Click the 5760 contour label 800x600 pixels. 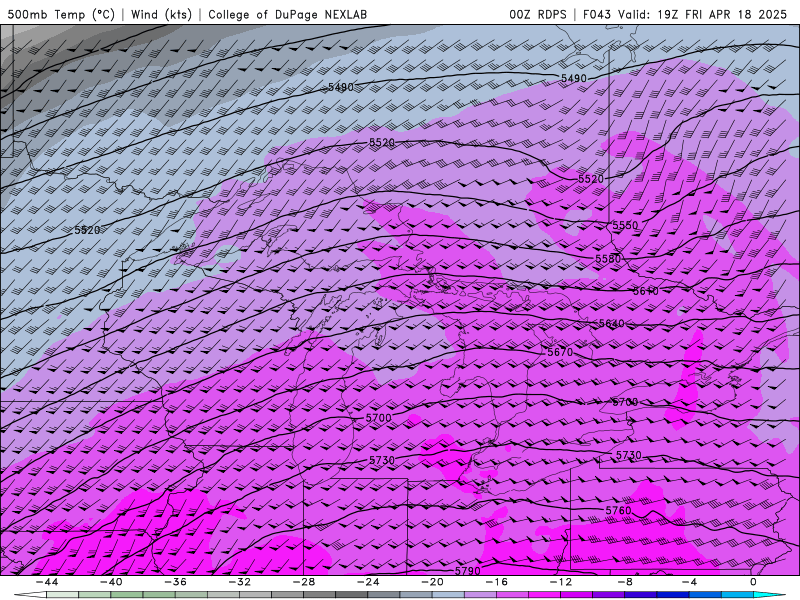click(x=618, y=510)
